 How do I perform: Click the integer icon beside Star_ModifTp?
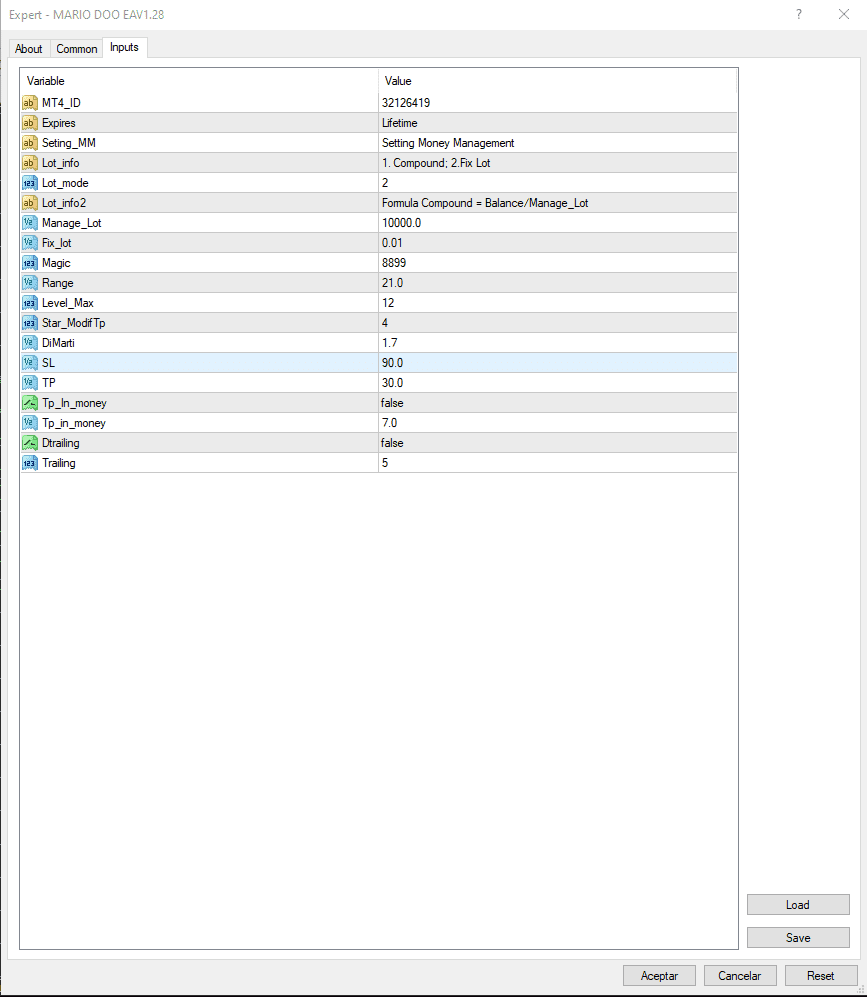click(x=30, y=323)
